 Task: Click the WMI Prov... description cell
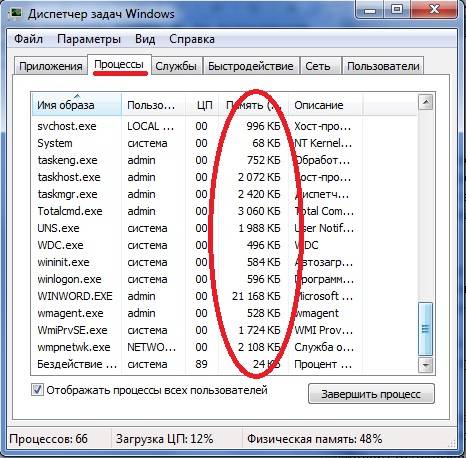point(323,330)
